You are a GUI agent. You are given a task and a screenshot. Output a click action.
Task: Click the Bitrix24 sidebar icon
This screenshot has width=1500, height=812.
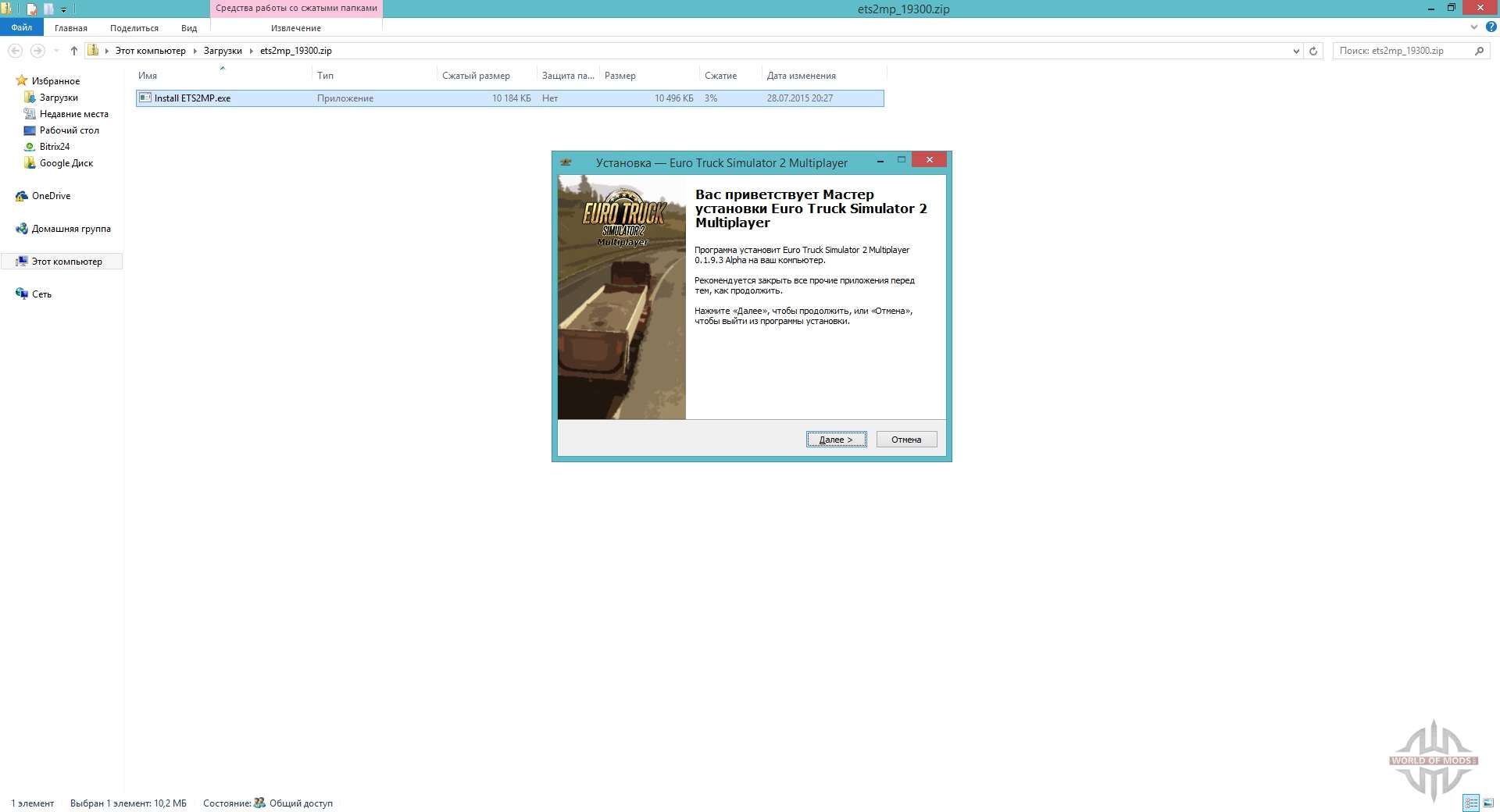coord(30,147)
